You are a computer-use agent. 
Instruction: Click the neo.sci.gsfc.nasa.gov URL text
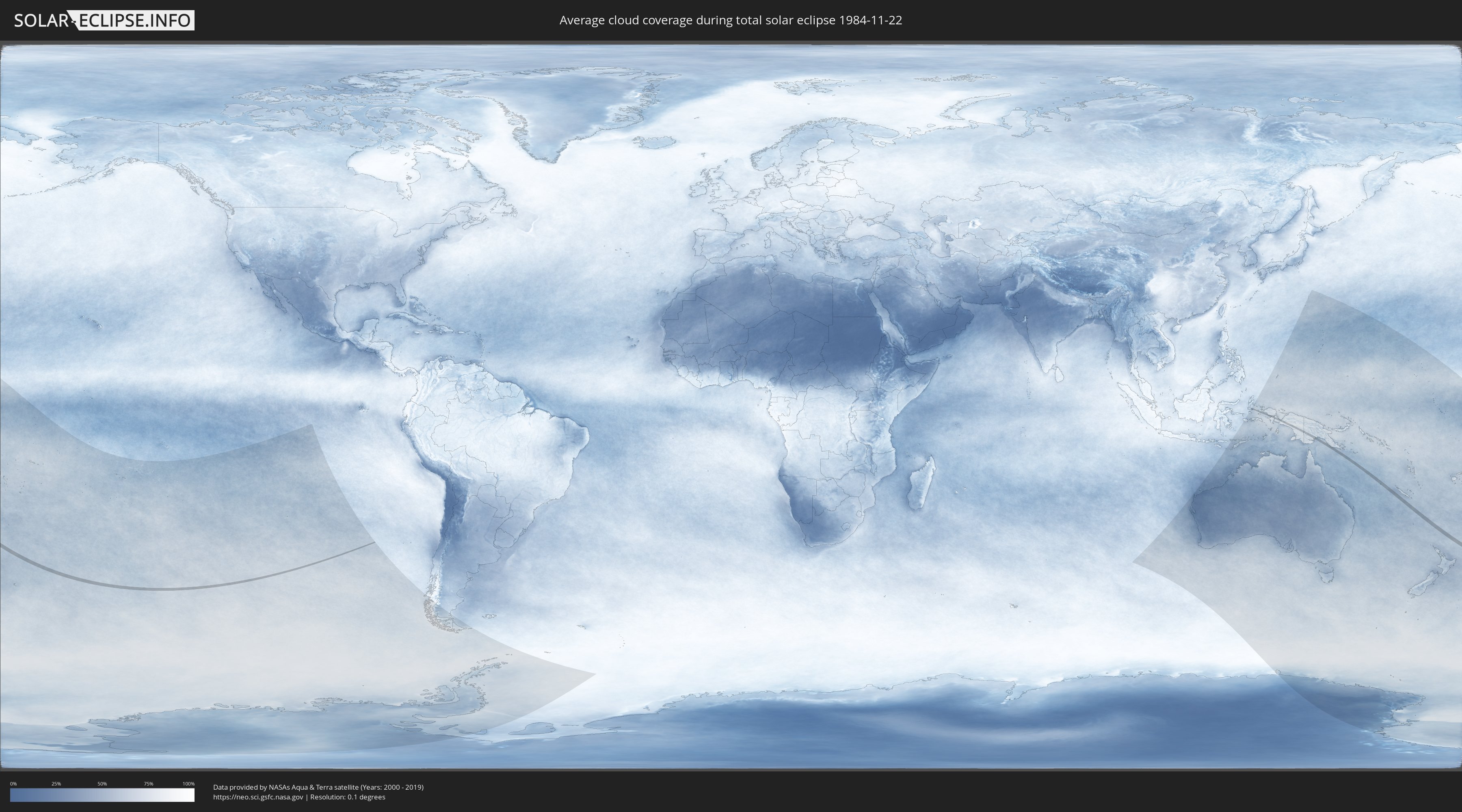coord(257,797)
